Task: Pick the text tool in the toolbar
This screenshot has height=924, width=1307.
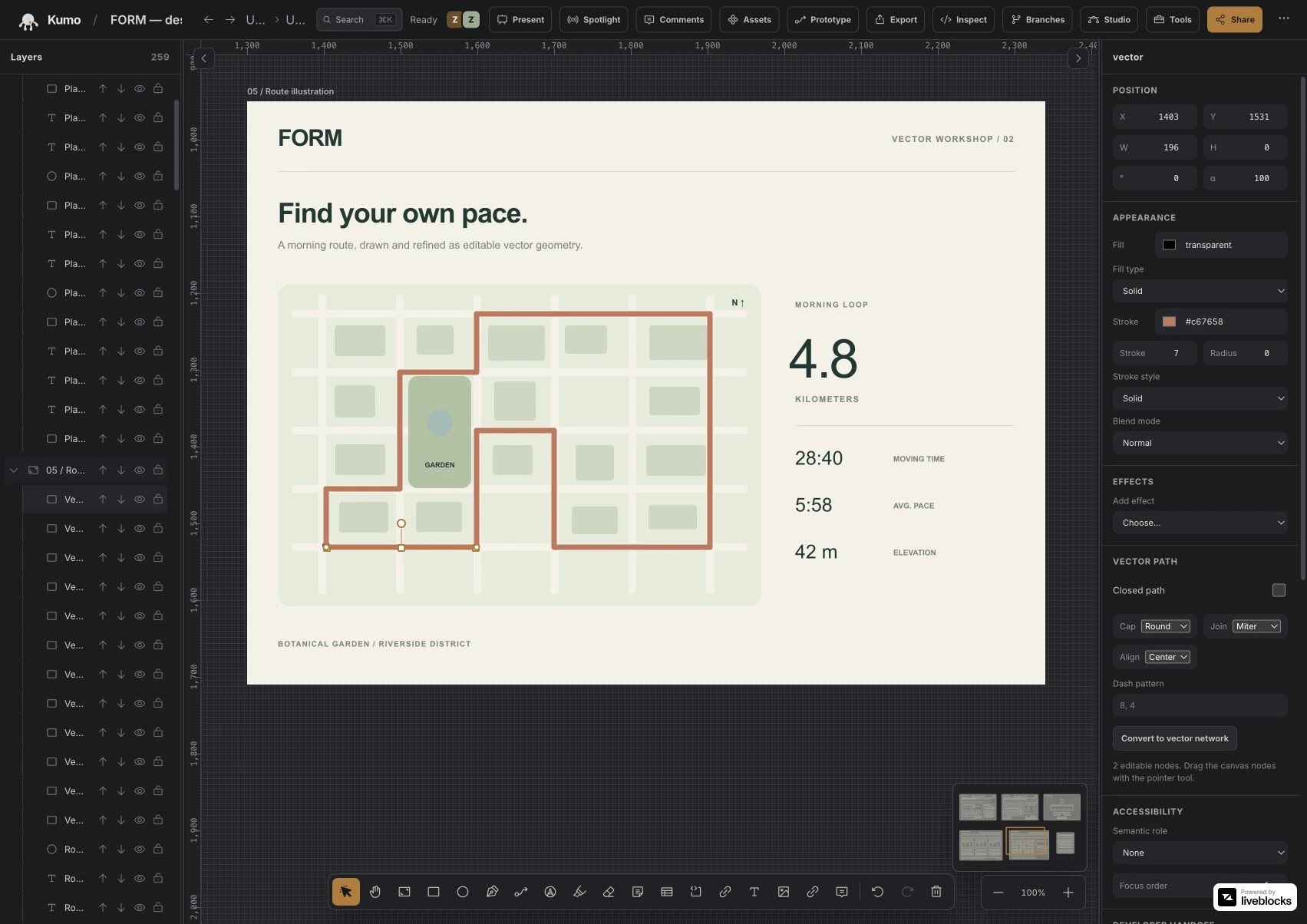Action: (x=754, y=892)
